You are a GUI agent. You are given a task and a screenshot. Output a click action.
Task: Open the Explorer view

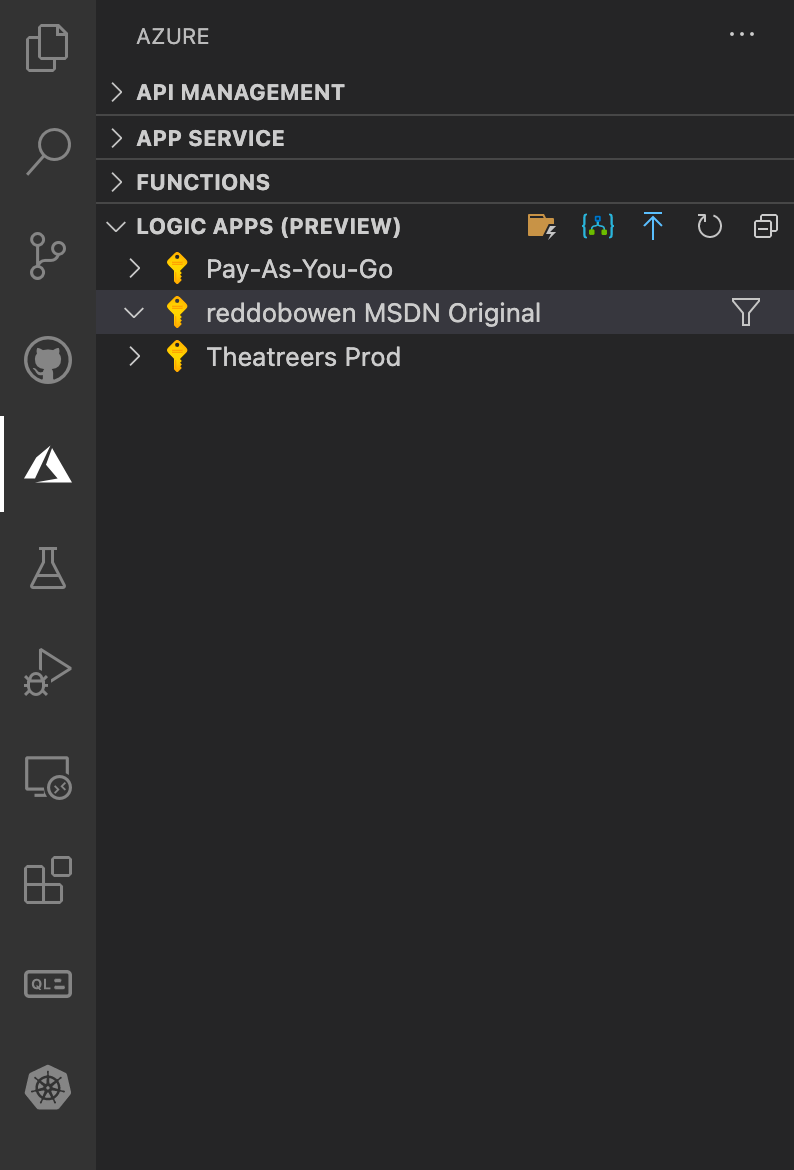[x=47, y=47]
